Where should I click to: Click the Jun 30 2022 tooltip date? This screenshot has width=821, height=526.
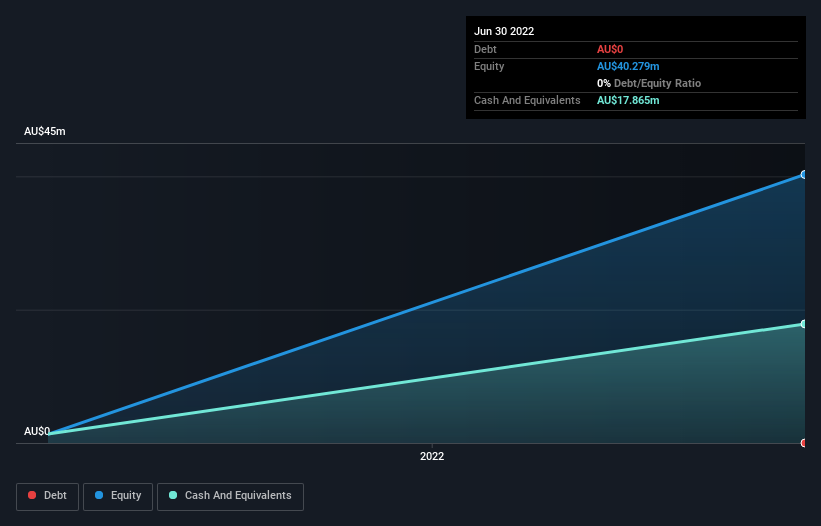pyautogui.click(x=504, y=31)
